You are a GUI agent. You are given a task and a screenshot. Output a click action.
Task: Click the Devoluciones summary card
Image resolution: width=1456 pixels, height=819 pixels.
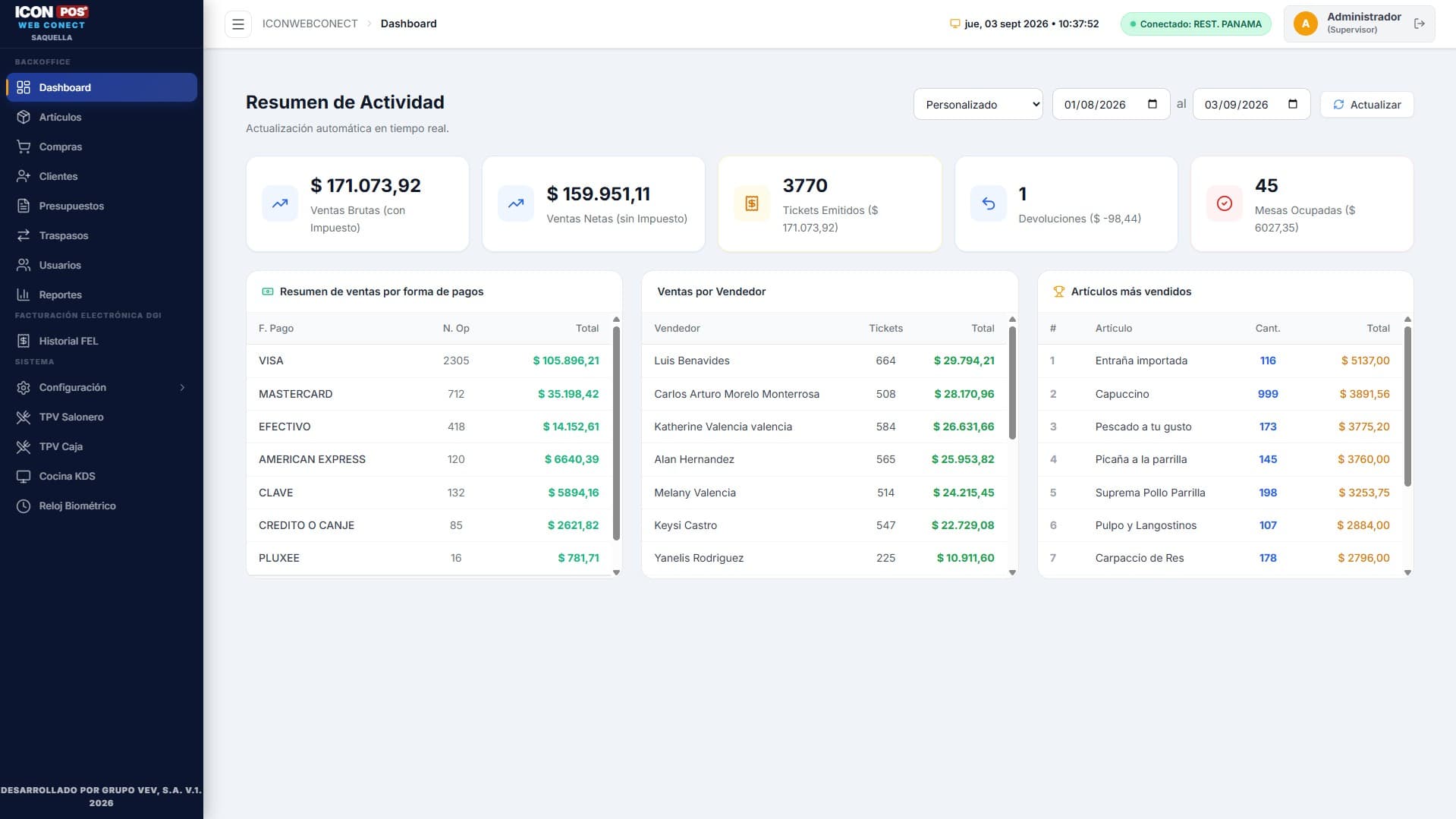pyautogui.click(x=1065, y=203)
